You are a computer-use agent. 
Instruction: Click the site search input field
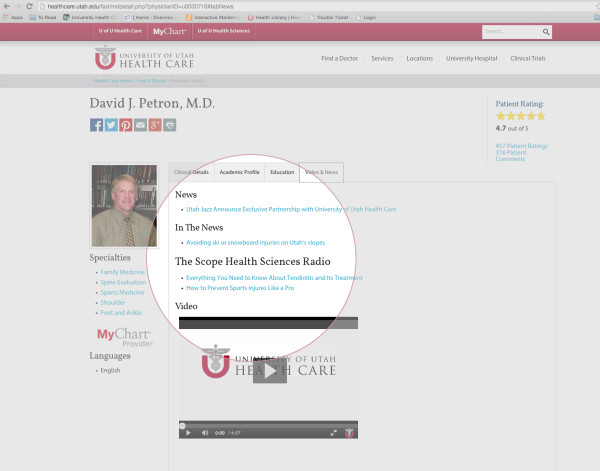click(x=511, y=32)
